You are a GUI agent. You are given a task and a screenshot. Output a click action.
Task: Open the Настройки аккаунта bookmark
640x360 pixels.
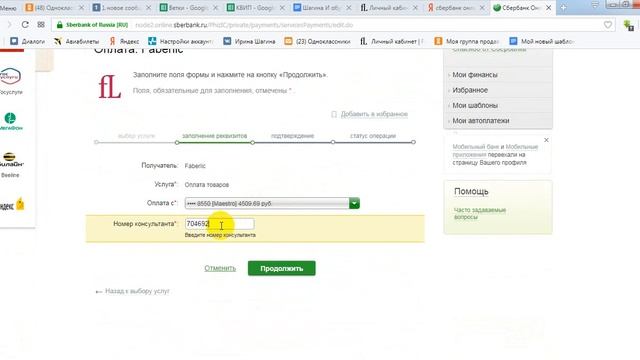[181, 41]
